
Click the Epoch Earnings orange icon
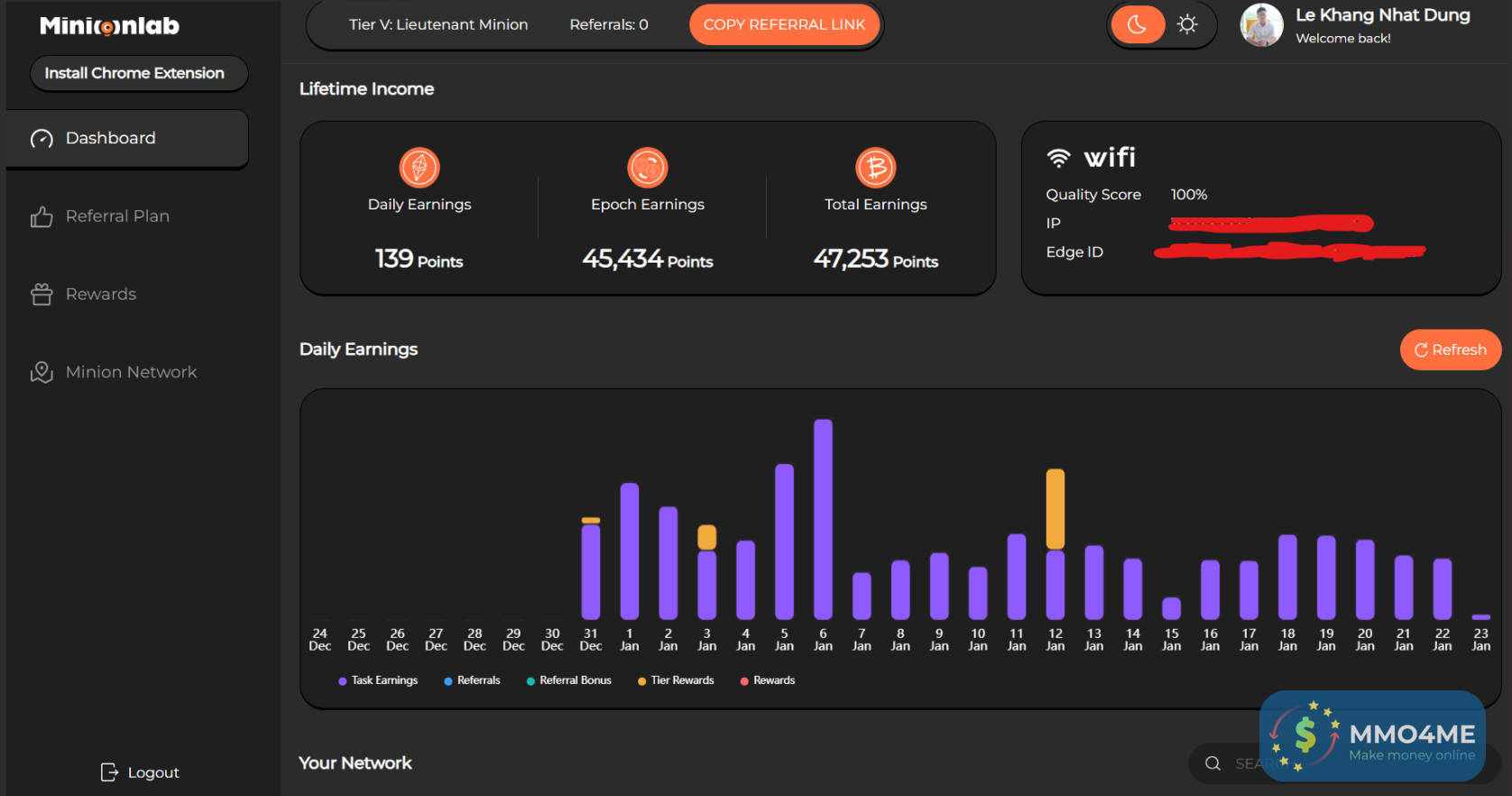[648, 168]
